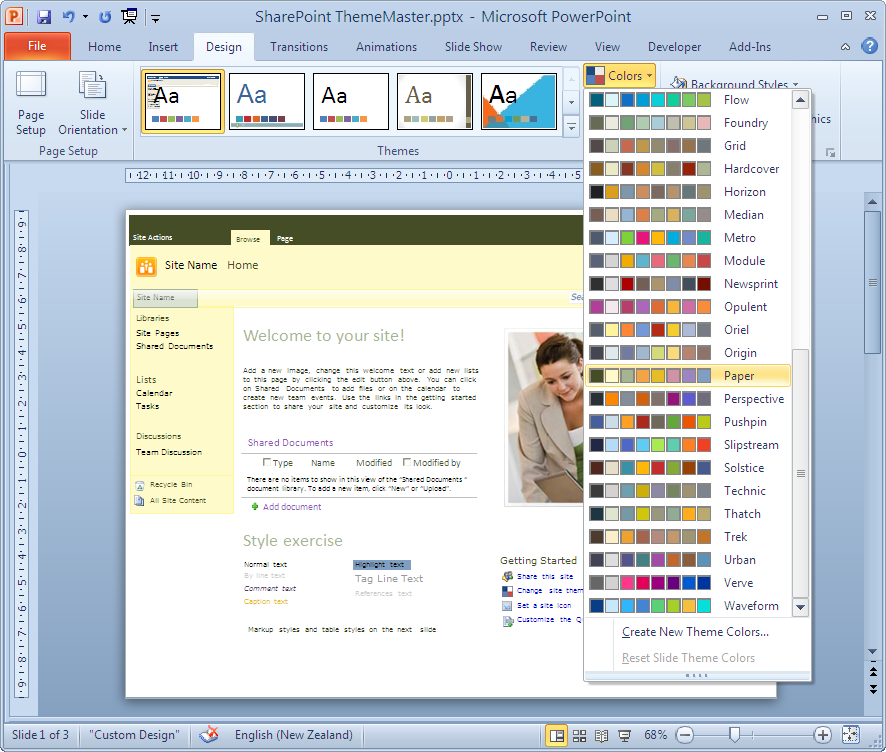Click Create New Theme Colors

[x=695, y=632]
